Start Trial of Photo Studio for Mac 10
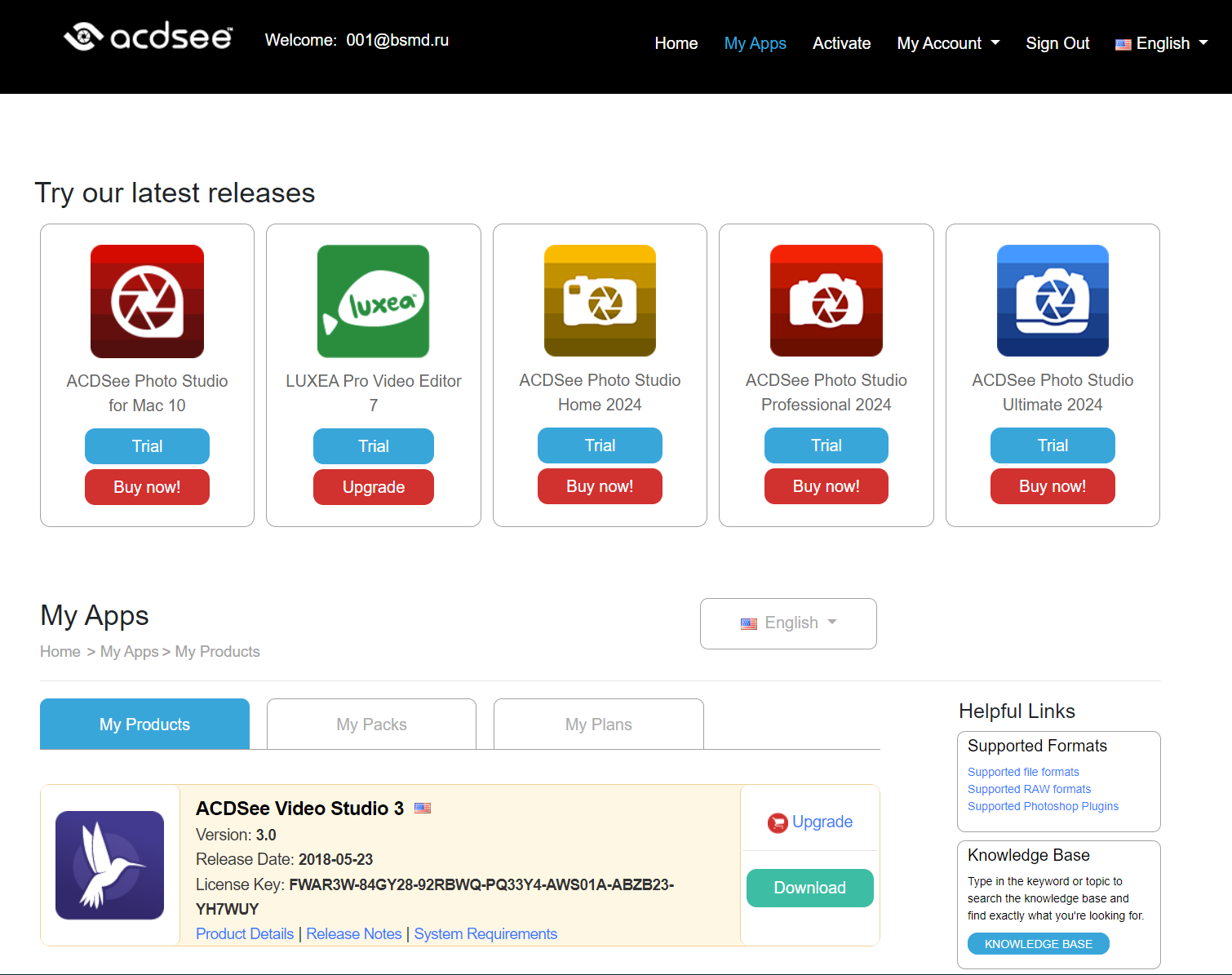 click(x=147, y=446)
